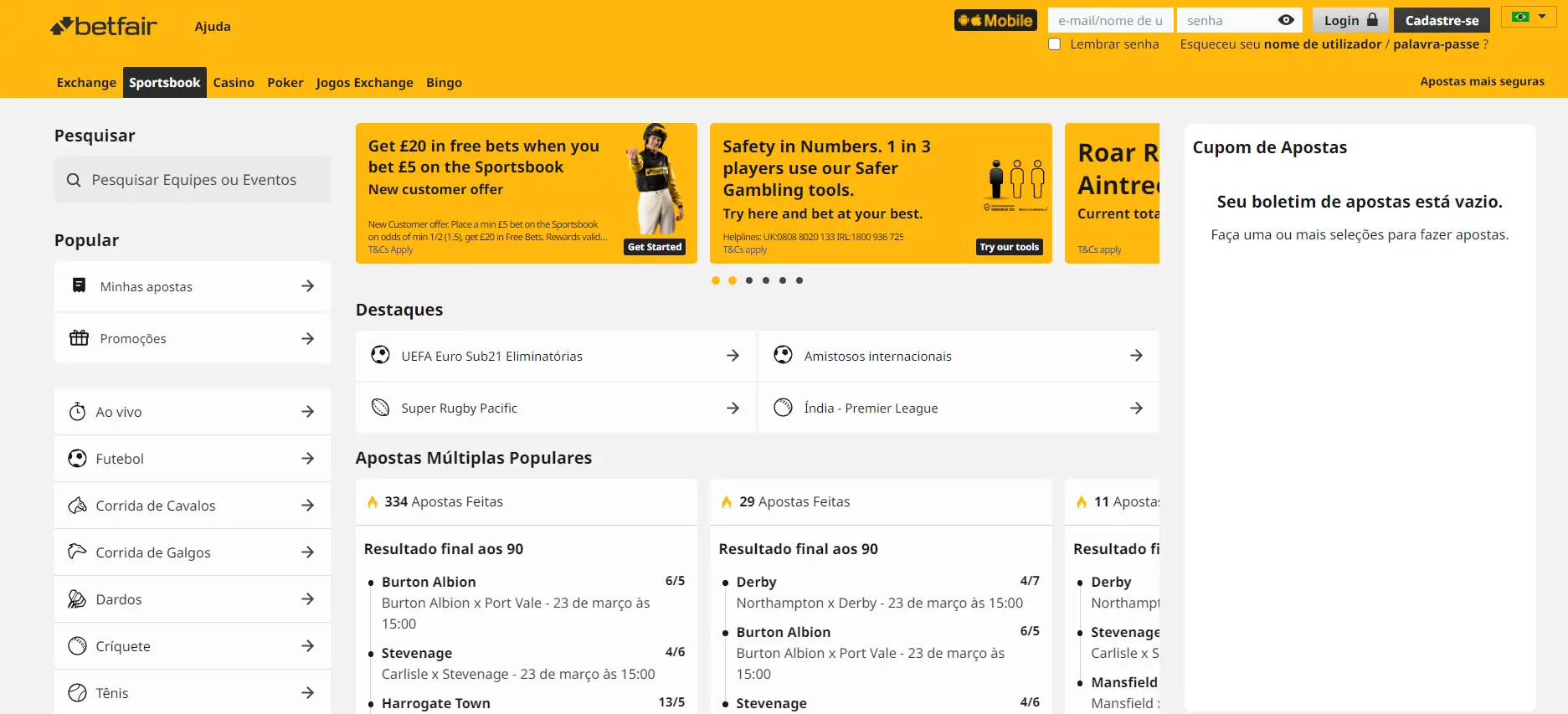1568x714 pixels.
Task: Expand Promoções arrow
Action: [x=308, y=338]
